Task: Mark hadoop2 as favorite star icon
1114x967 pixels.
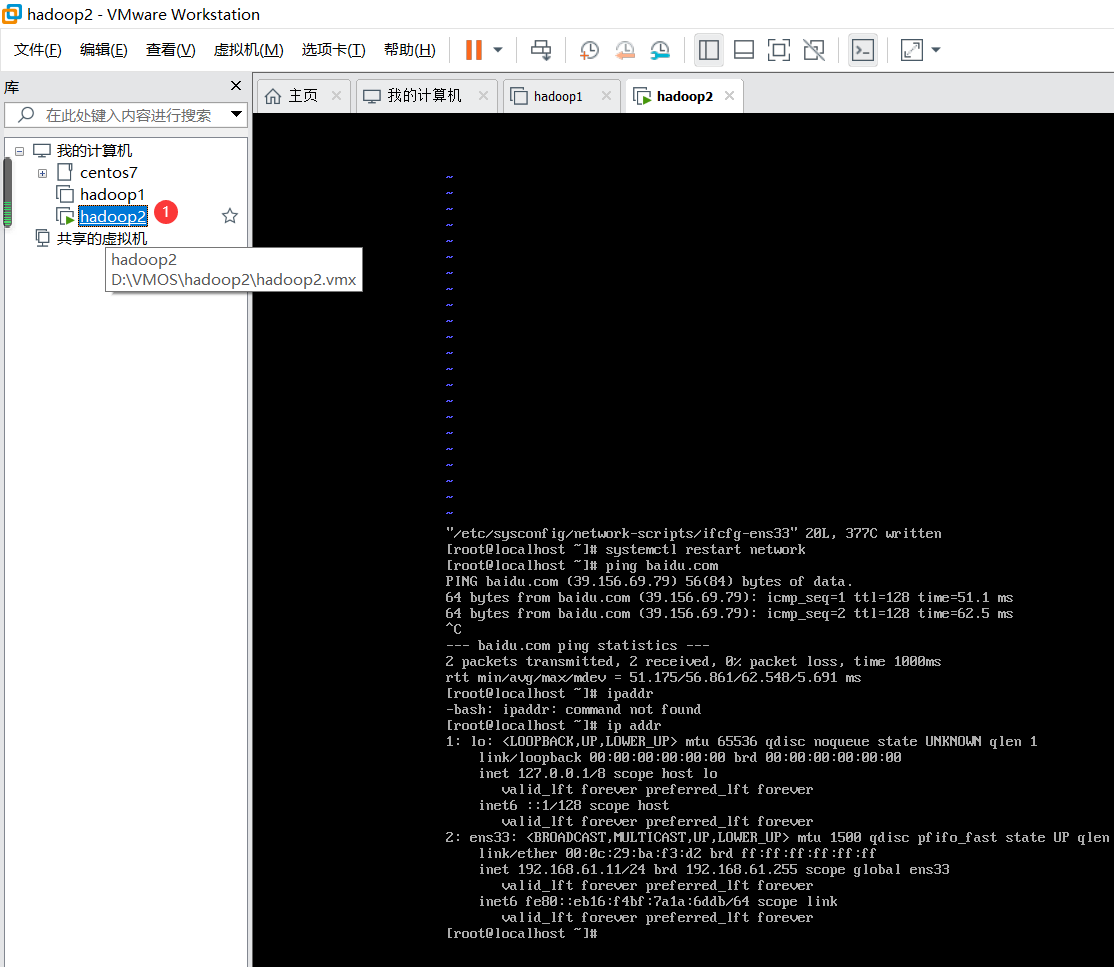Action: tap(229, 216)
